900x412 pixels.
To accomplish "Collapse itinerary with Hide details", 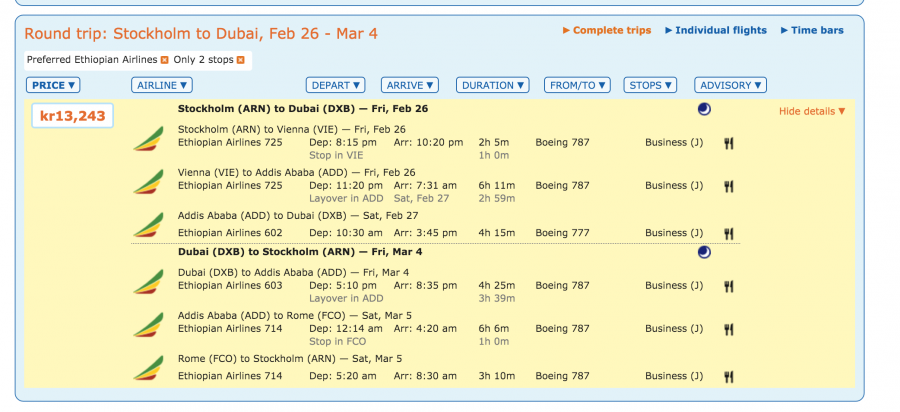I will (x=812, y=111).
